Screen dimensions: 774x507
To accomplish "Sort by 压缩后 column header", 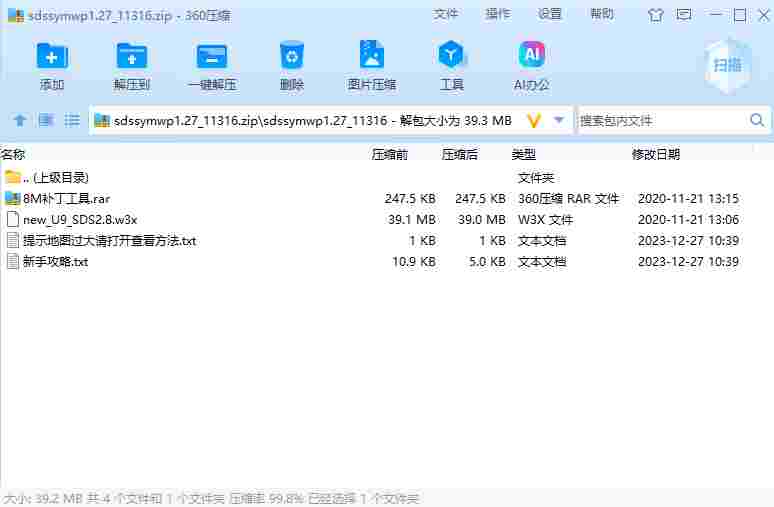I will click(460, 155).
